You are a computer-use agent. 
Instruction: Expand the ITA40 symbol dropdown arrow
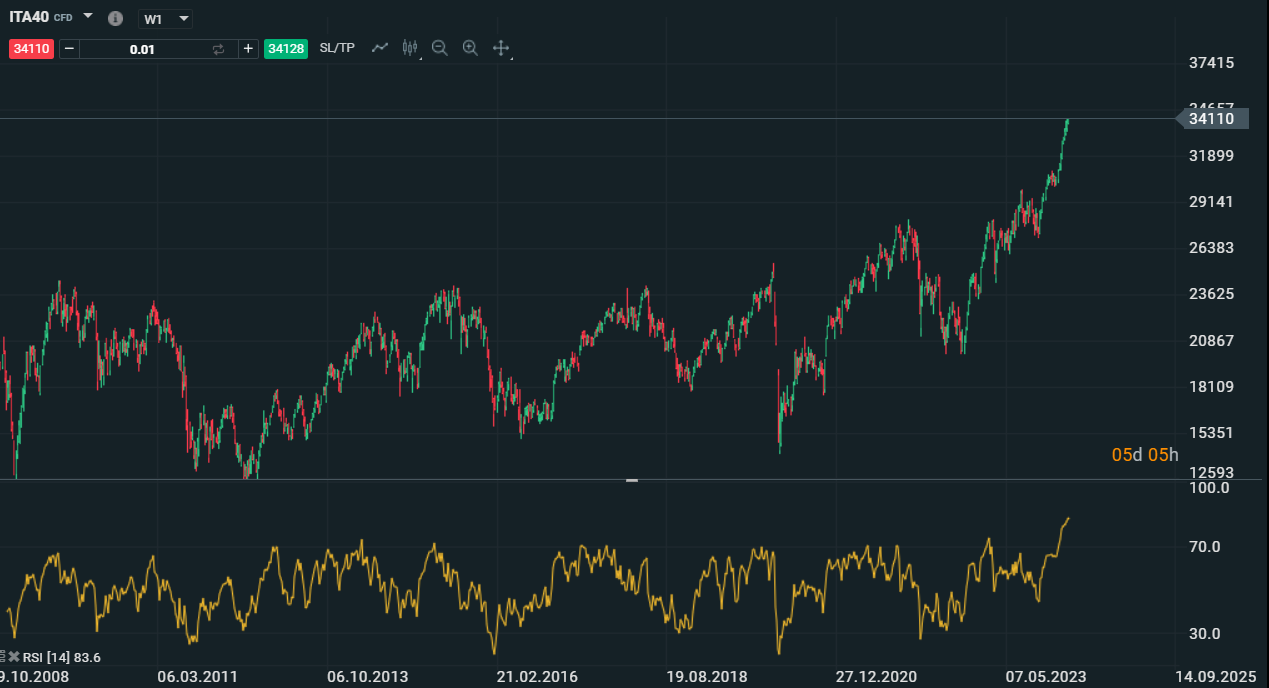point(88,17)
